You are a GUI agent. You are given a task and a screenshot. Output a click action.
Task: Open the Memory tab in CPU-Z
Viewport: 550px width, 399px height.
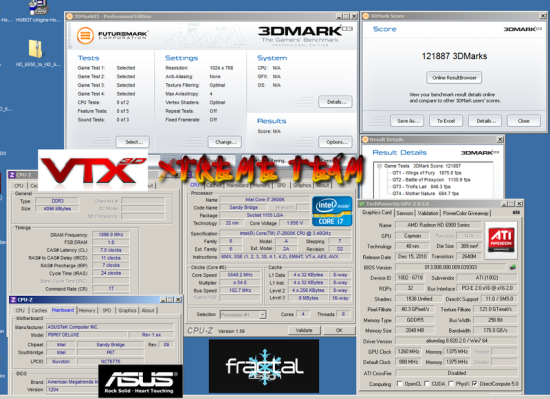87,310
